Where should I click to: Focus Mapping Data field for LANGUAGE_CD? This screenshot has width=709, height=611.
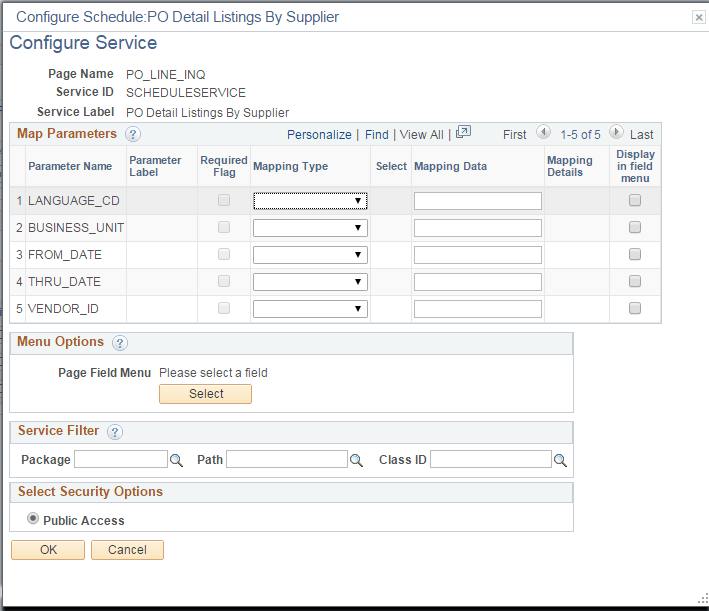(x=478, y=201)
